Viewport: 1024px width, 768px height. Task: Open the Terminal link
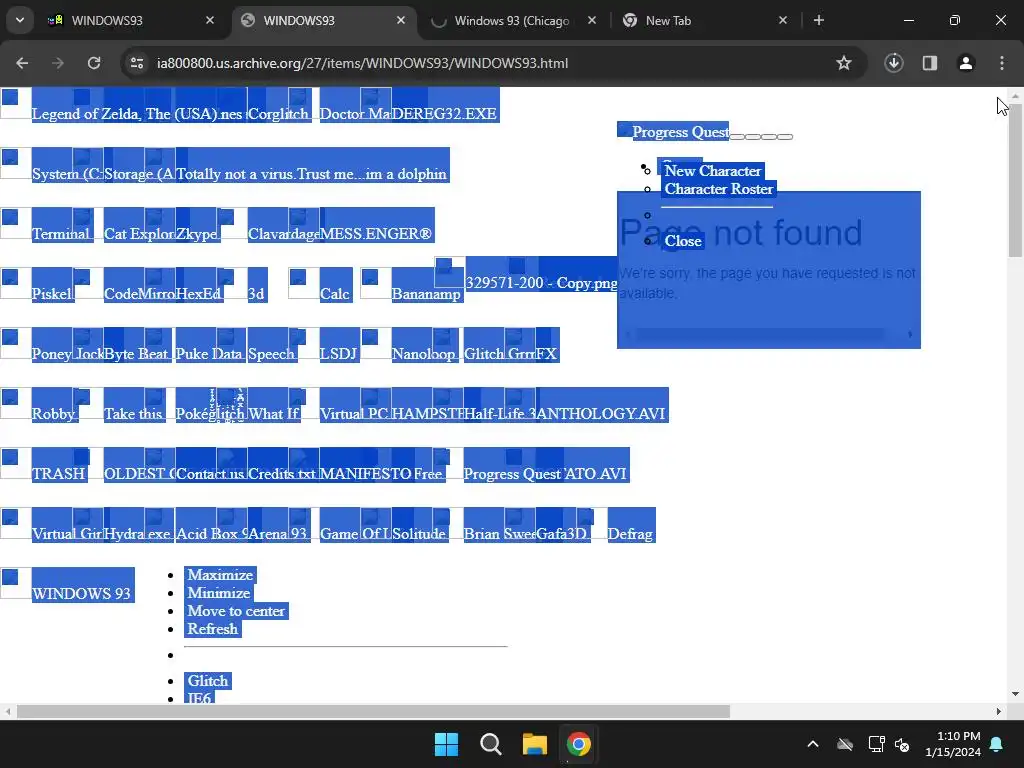pyautogui.click(x=61, y=234)
